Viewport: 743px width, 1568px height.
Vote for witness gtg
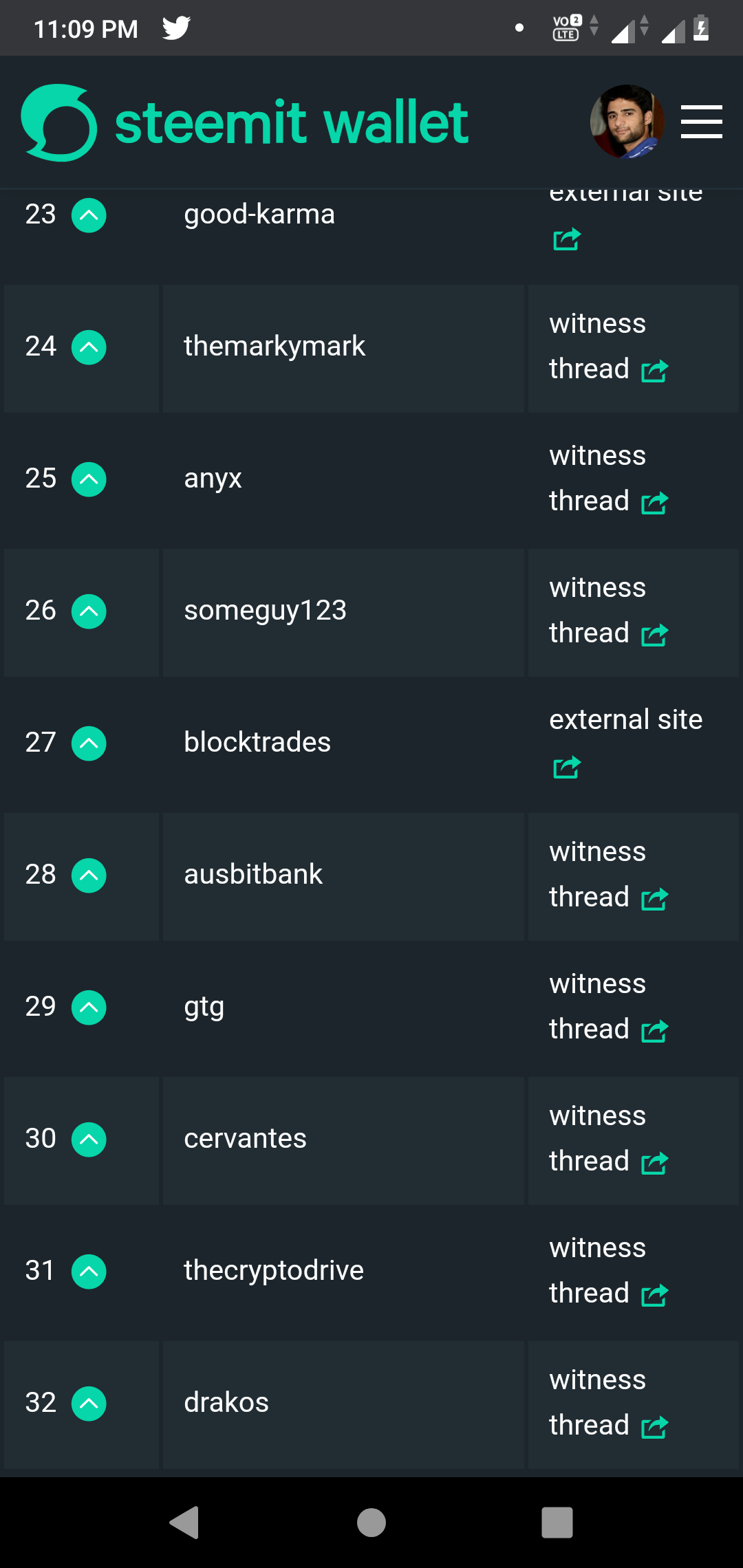(x=89, y=1008)
